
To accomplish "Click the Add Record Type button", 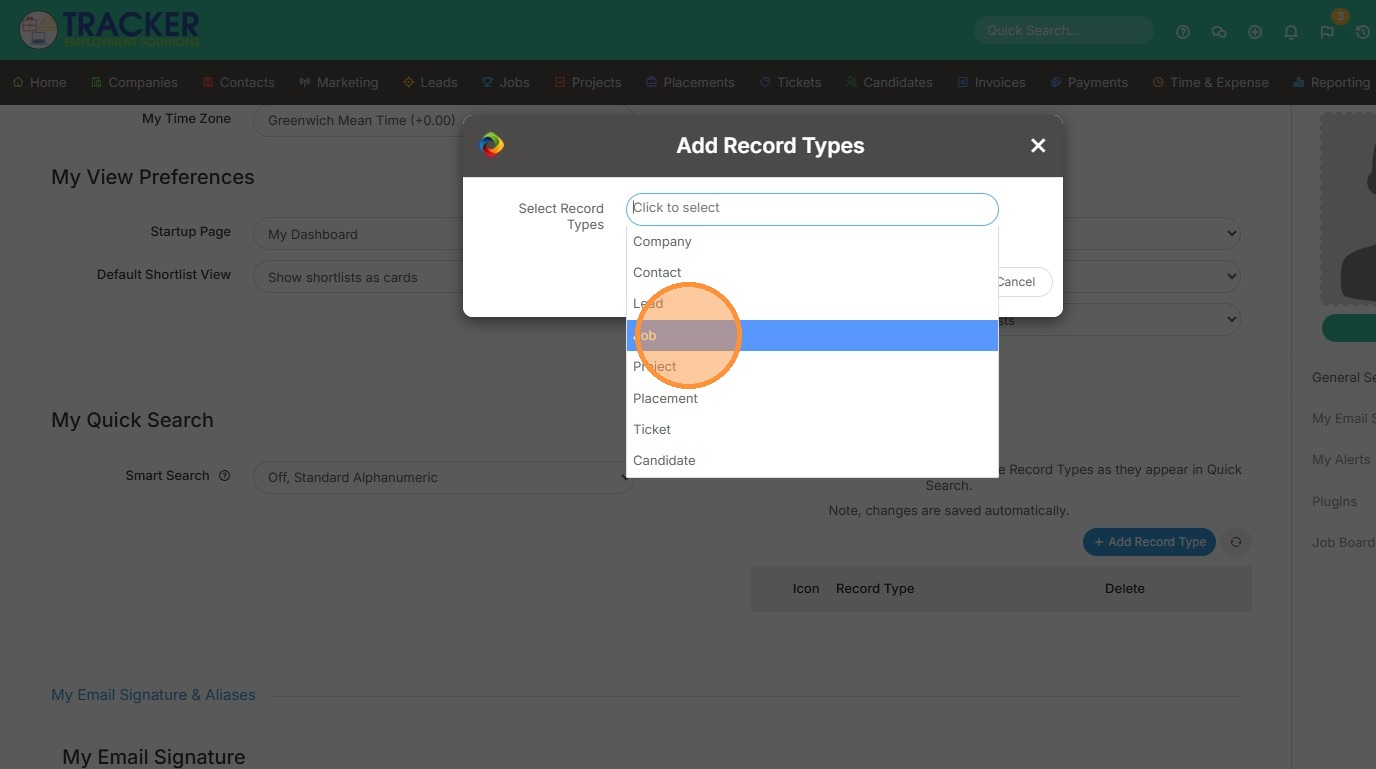I will click(x=1149, y=542).
